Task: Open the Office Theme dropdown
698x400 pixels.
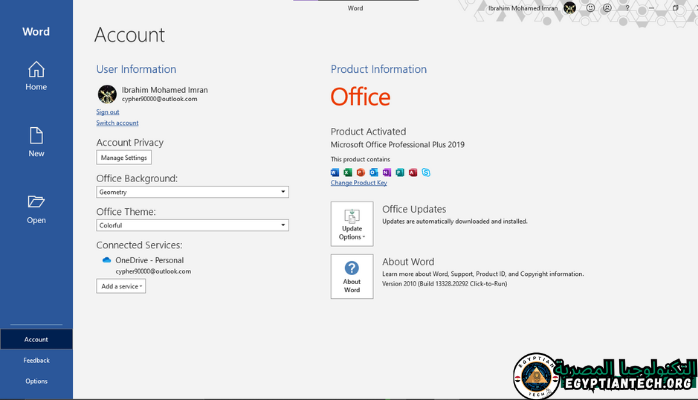Action: [x=192, y=225]
